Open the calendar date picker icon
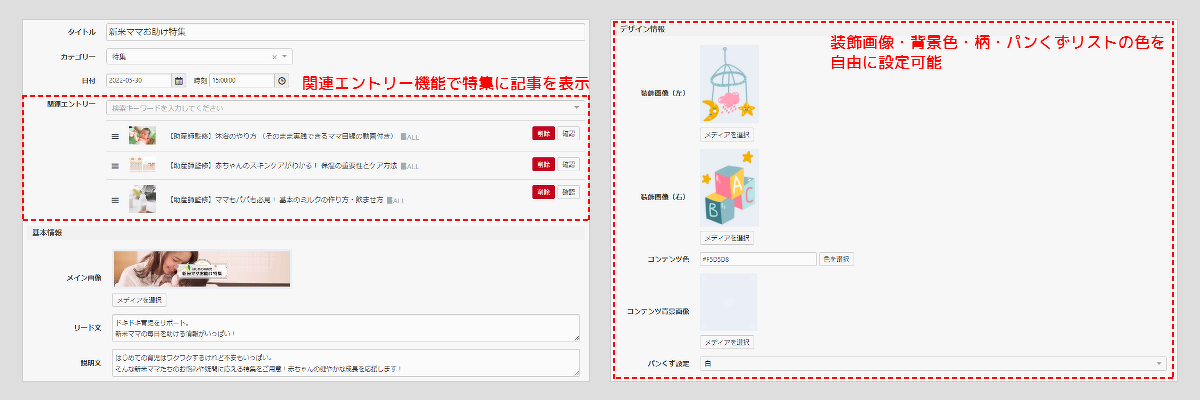This screenshot has height=400, width=1200. pos(179,81)
